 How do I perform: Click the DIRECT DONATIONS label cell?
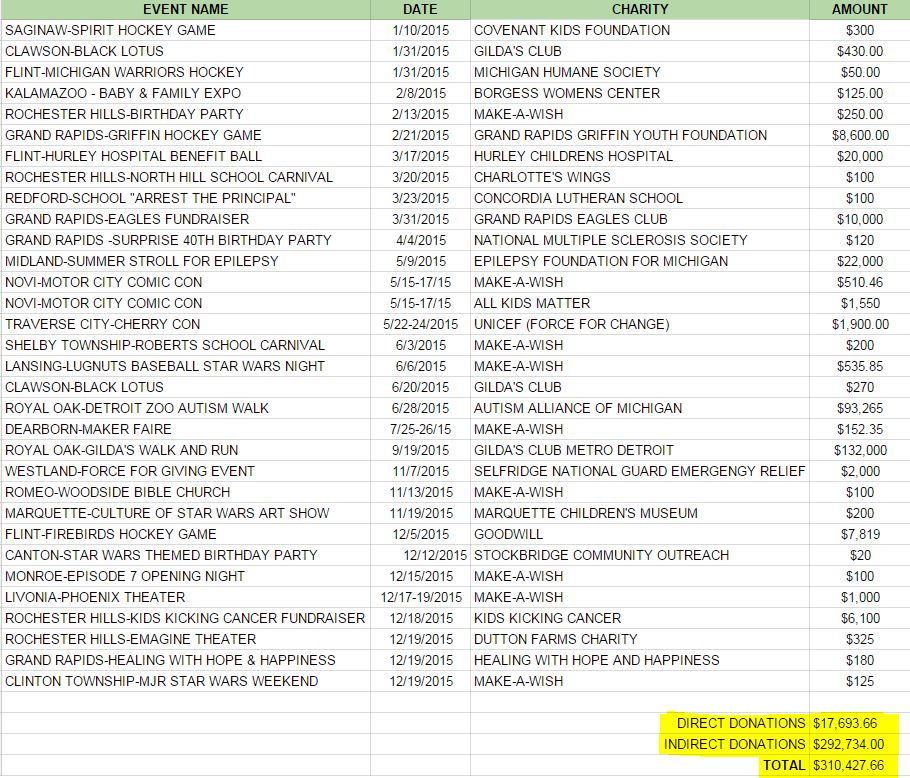click(x=735, y=723)
